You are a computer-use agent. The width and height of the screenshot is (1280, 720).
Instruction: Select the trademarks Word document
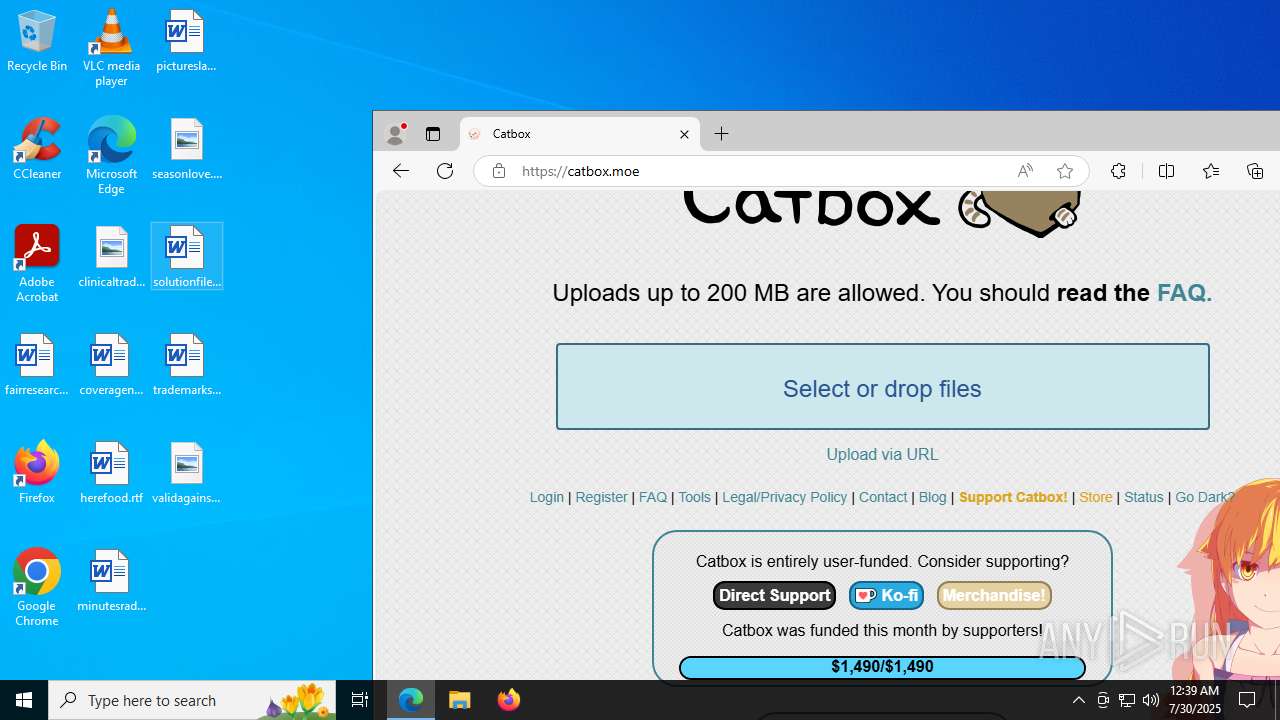point(186,365)
